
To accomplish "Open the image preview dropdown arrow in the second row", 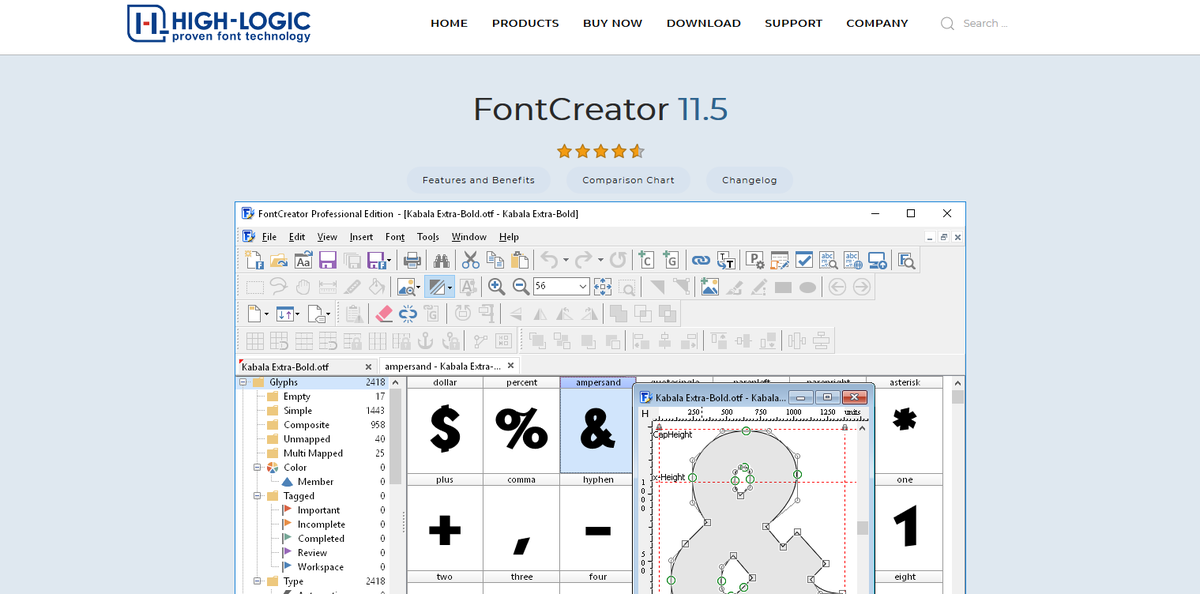I will pyautogui.click(x=418, y=287).
